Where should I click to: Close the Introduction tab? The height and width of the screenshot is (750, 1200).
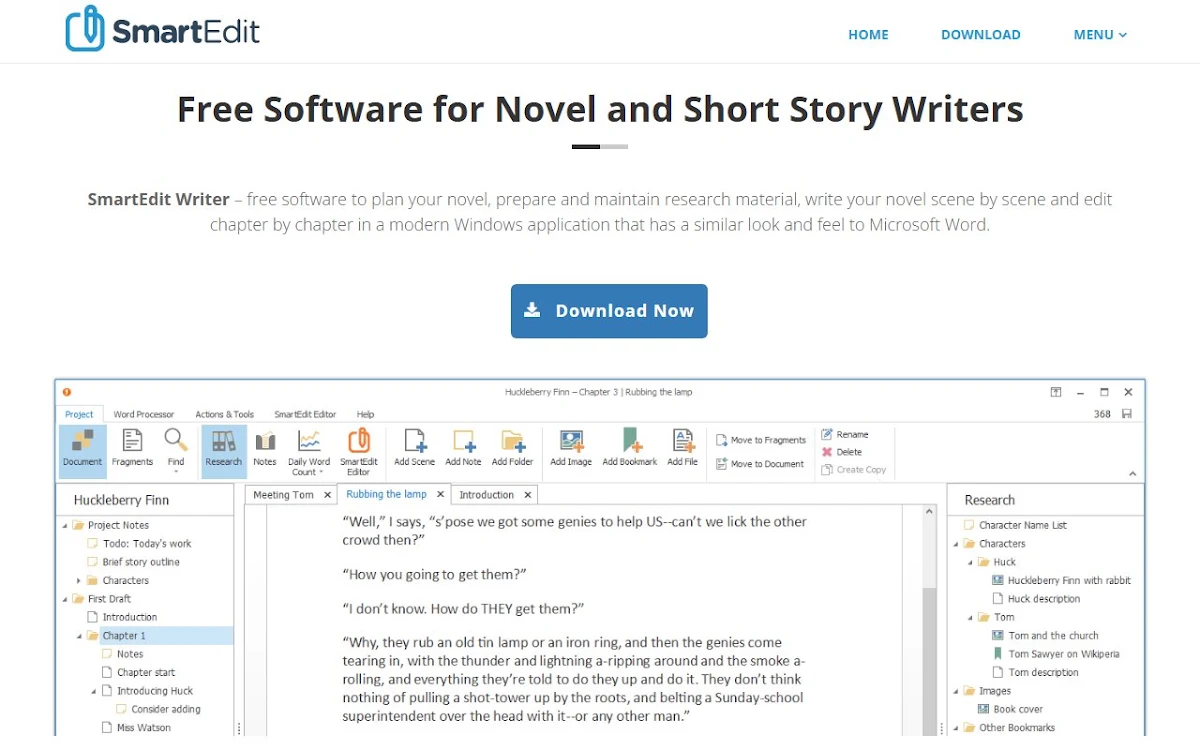528,495
